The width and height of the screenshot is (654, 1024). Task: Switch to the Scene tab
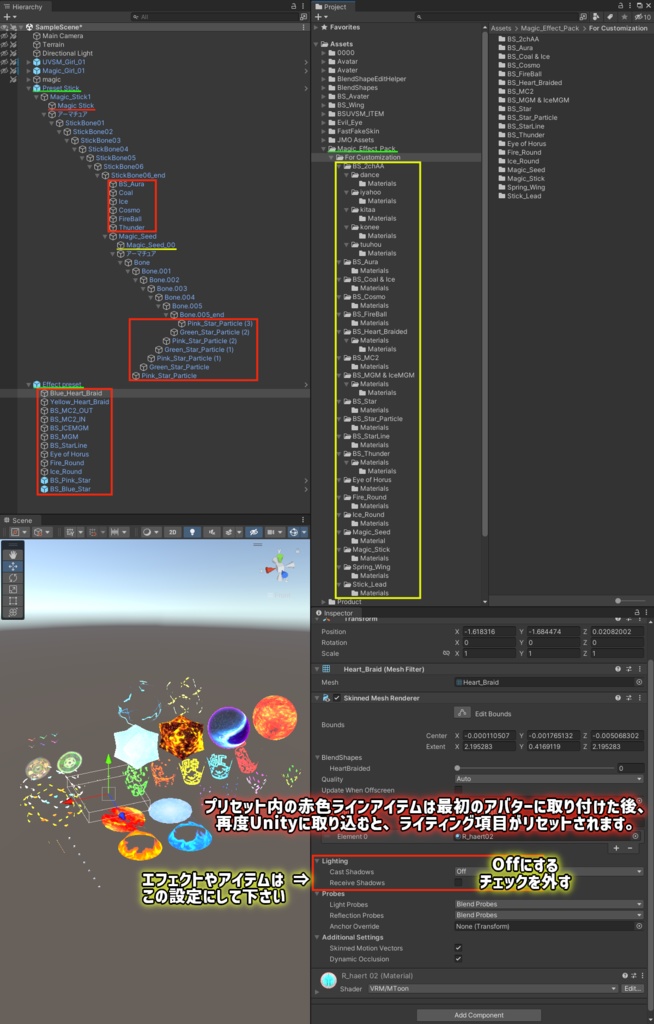pos(18,520)
